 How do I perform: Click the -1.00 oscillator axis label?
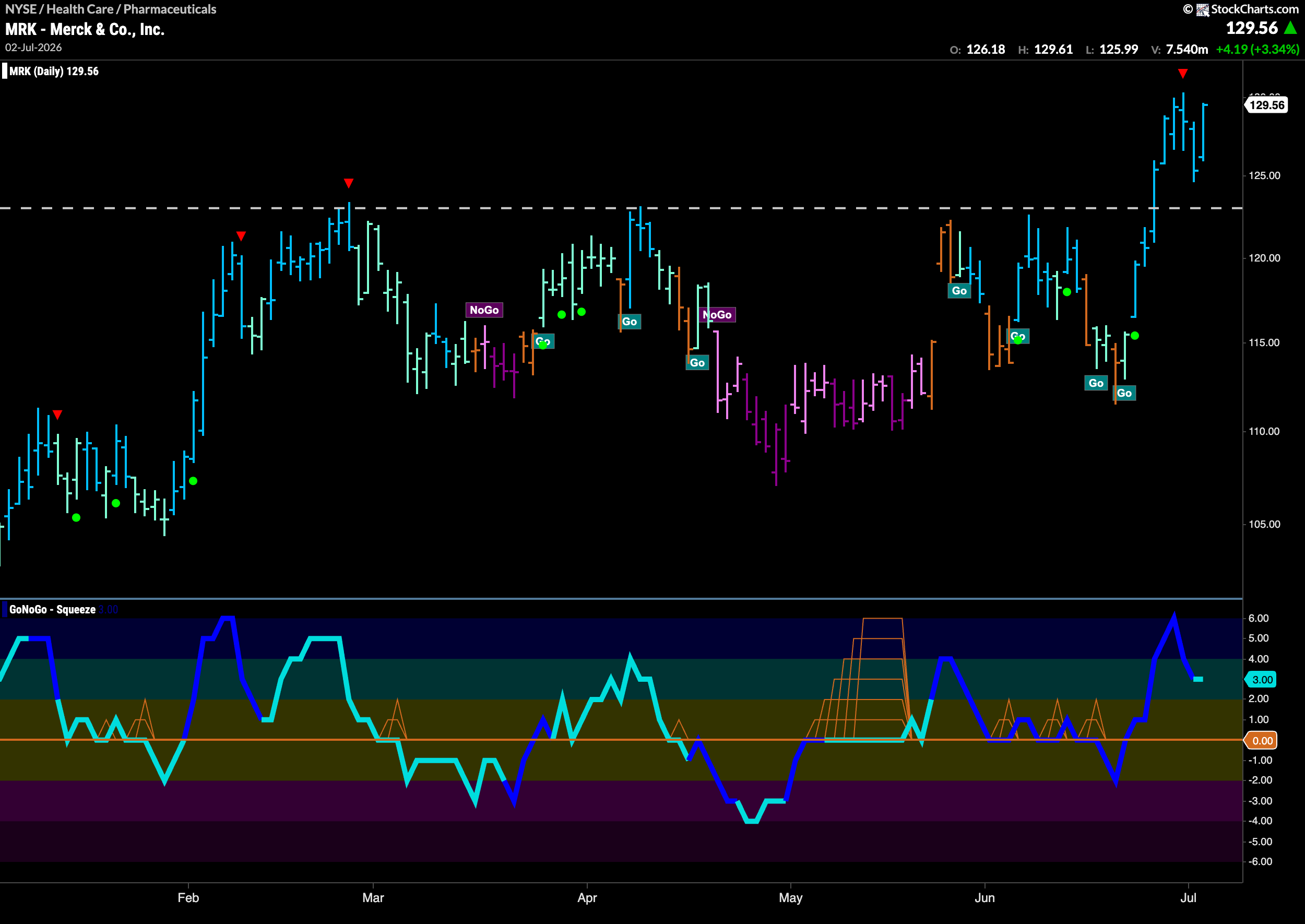point(1260,760)
